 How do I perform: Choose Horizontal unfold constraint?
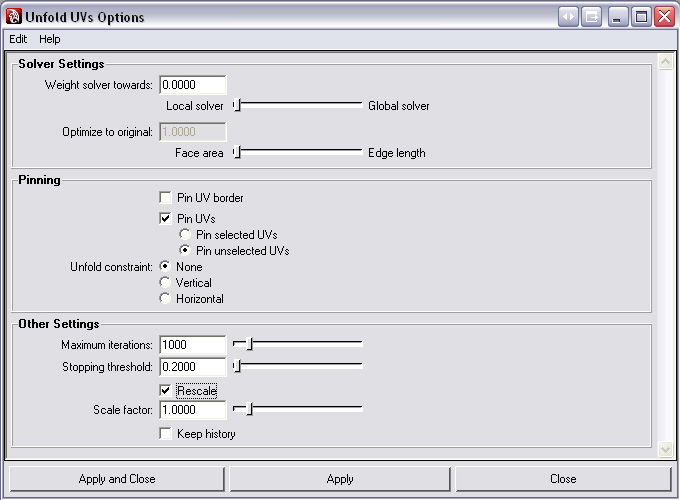[x=166, y=299]
